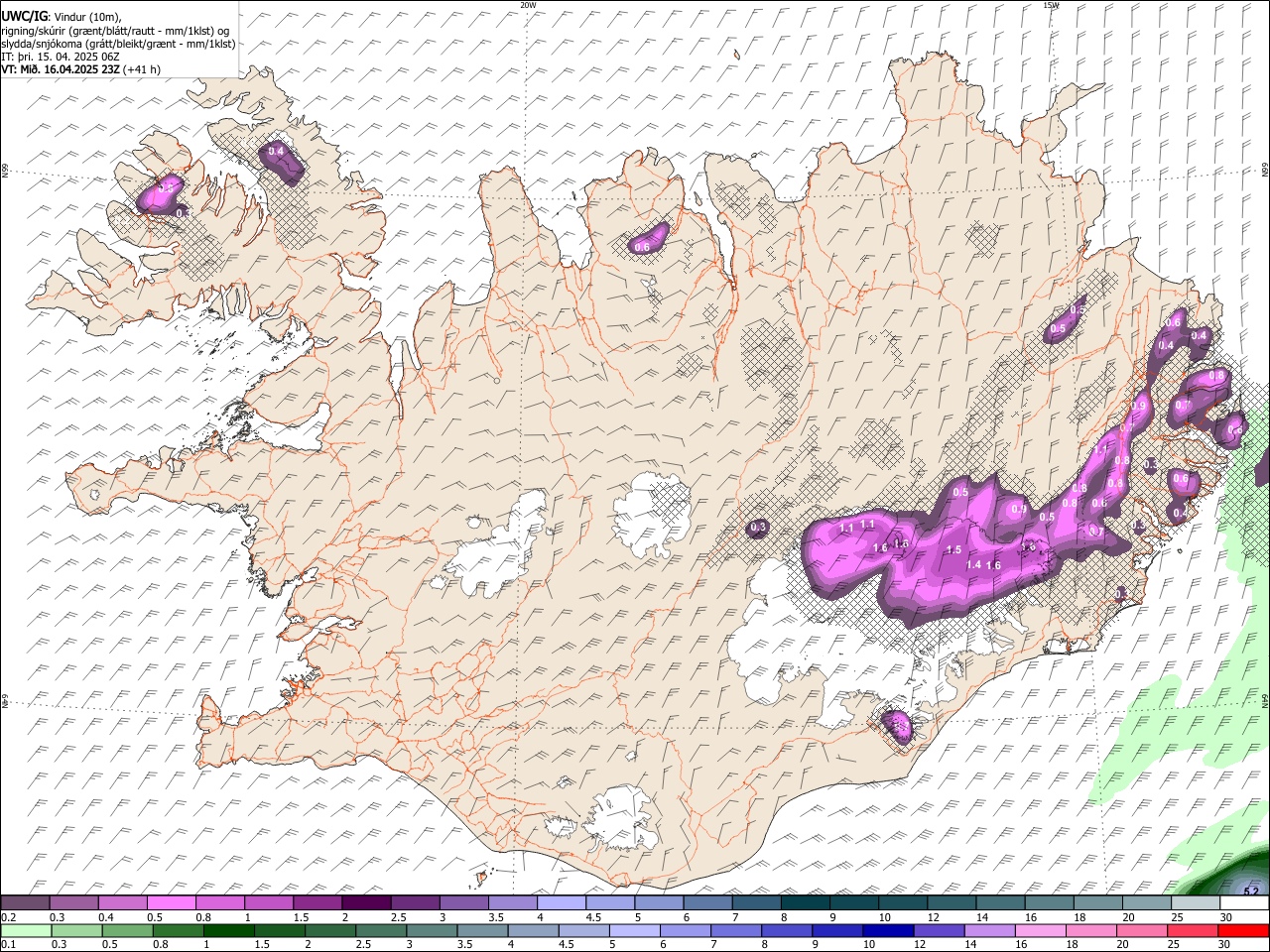The image size is (1270, 952).
Task: Click the '20W' longitude label
Action: click(528, 5)
